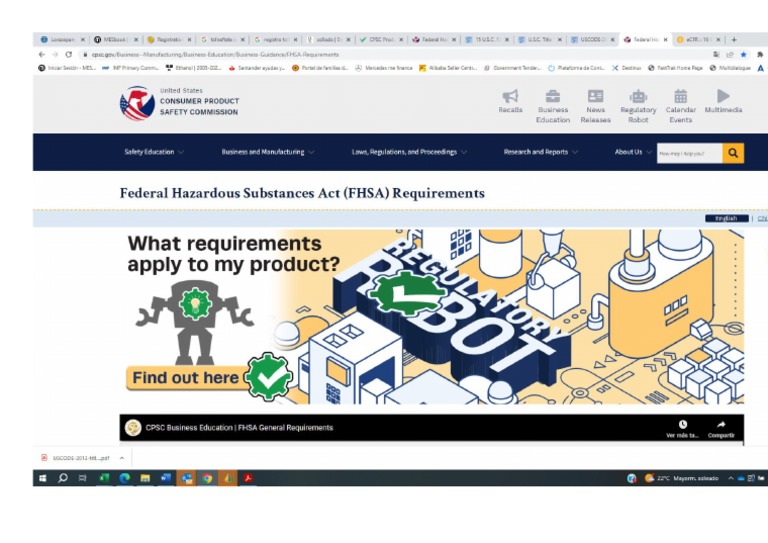The height and width of the screenshot is (543, 768).
Task: Close the active Federal Haz tab
Action: [x=665, y=40]
